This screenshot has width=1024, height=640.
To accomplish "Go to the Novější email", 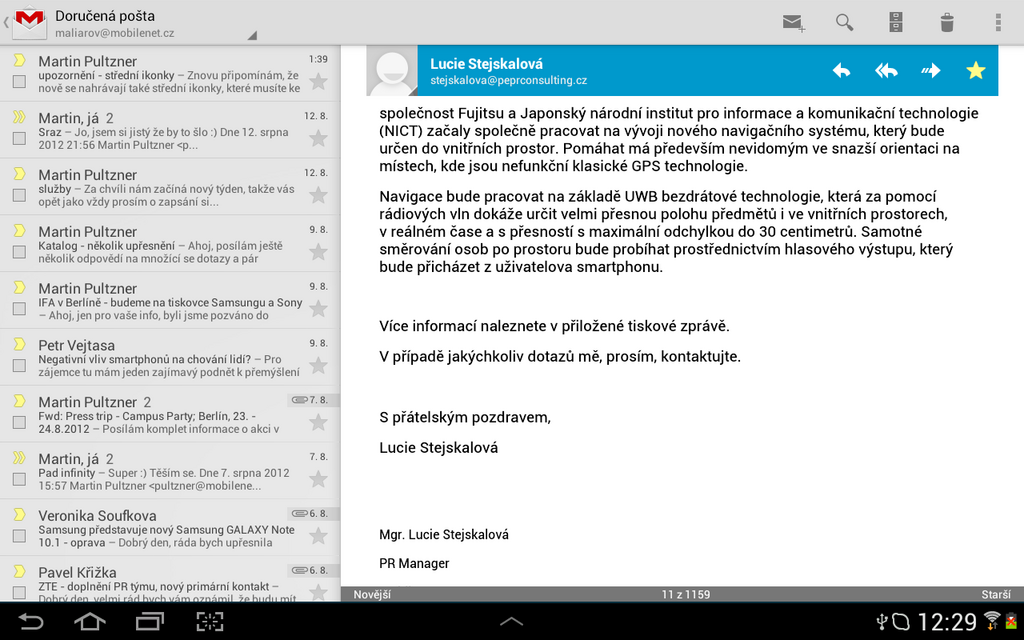I will 370,593.
